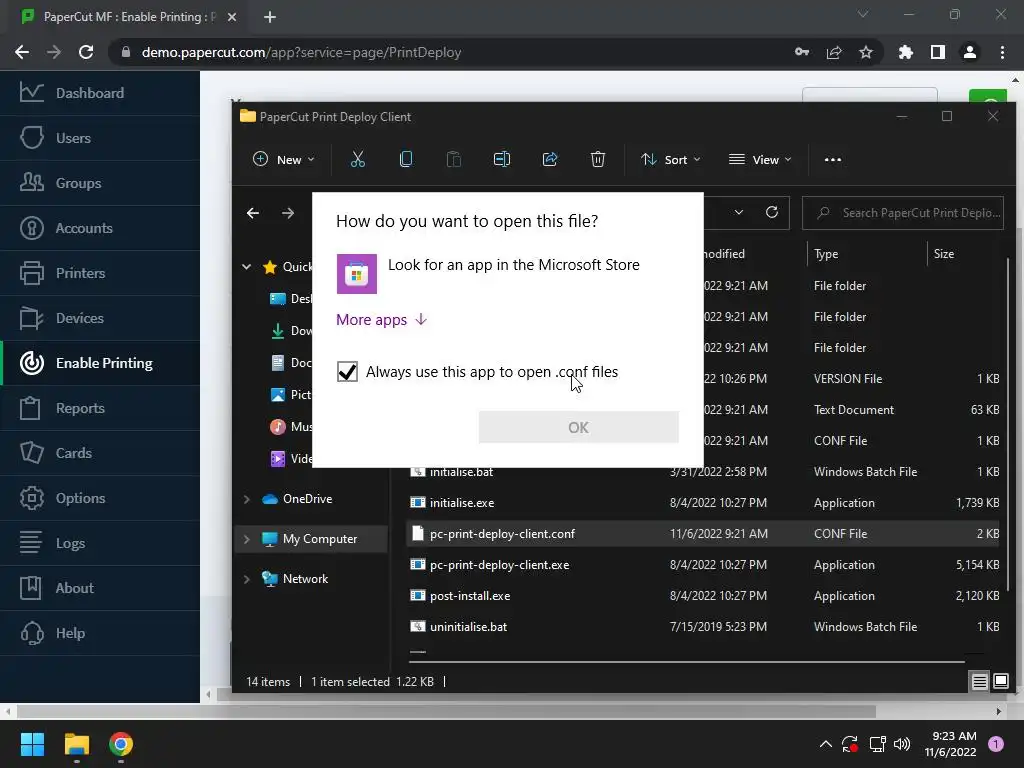Viewport: 1024px width, 768px height.
Task: Select the Enable Printing sidebar item
Action: pyautogui.click(x=100, y=363)
